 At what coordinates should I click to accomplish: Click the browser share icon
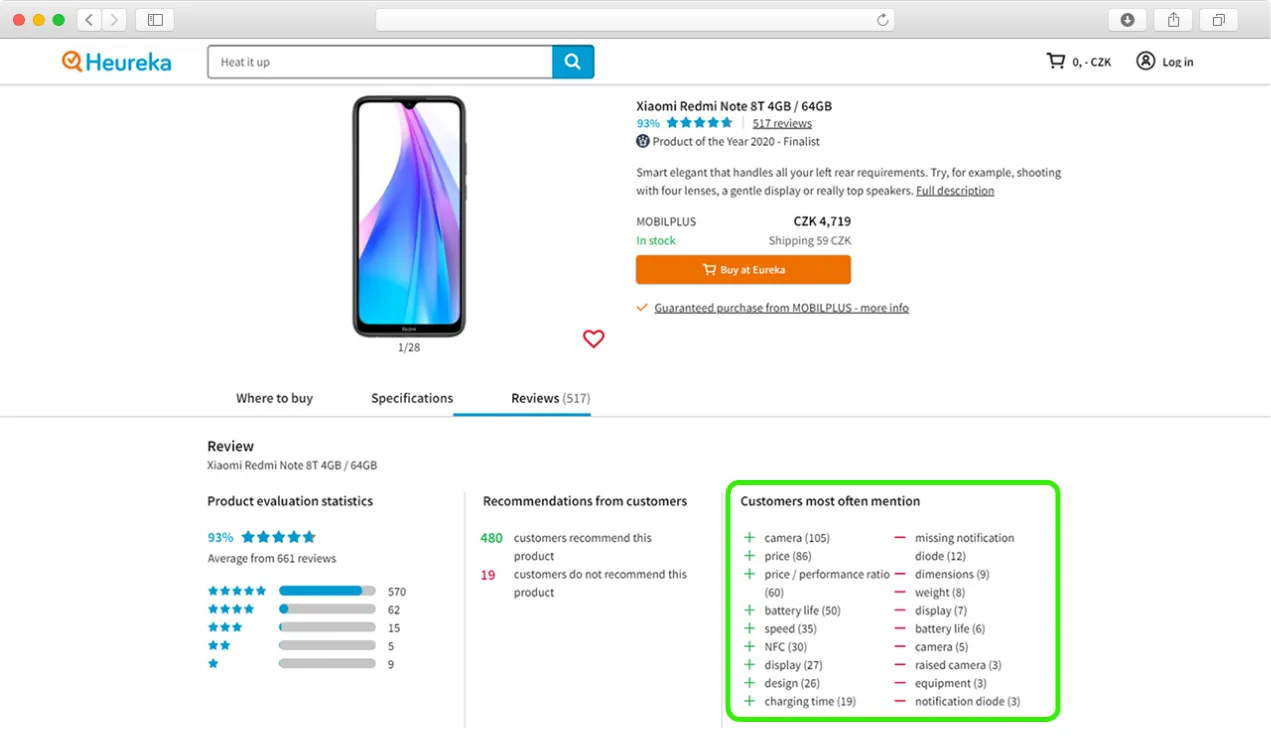point(1172,19)
